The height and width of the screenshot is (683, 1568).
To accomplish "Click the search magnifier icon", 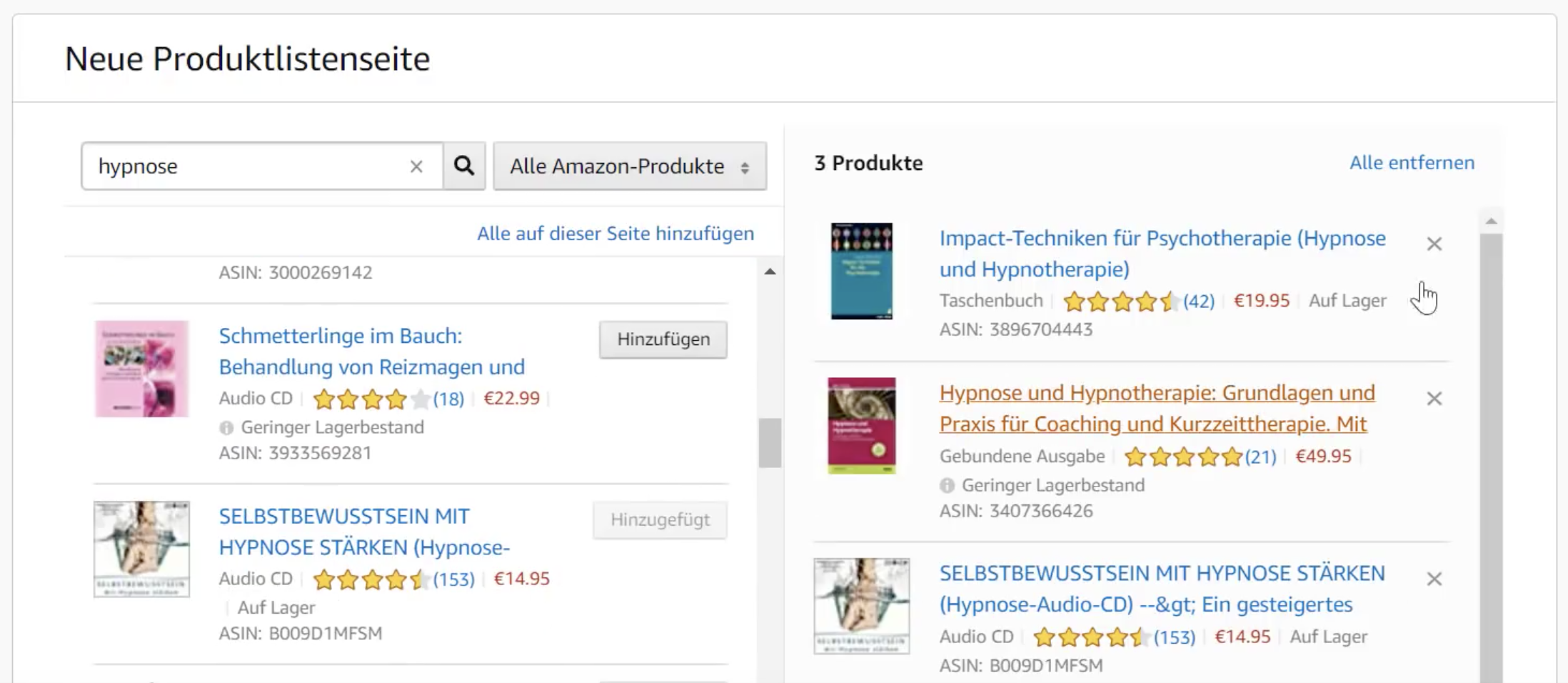I will point(464,166).
